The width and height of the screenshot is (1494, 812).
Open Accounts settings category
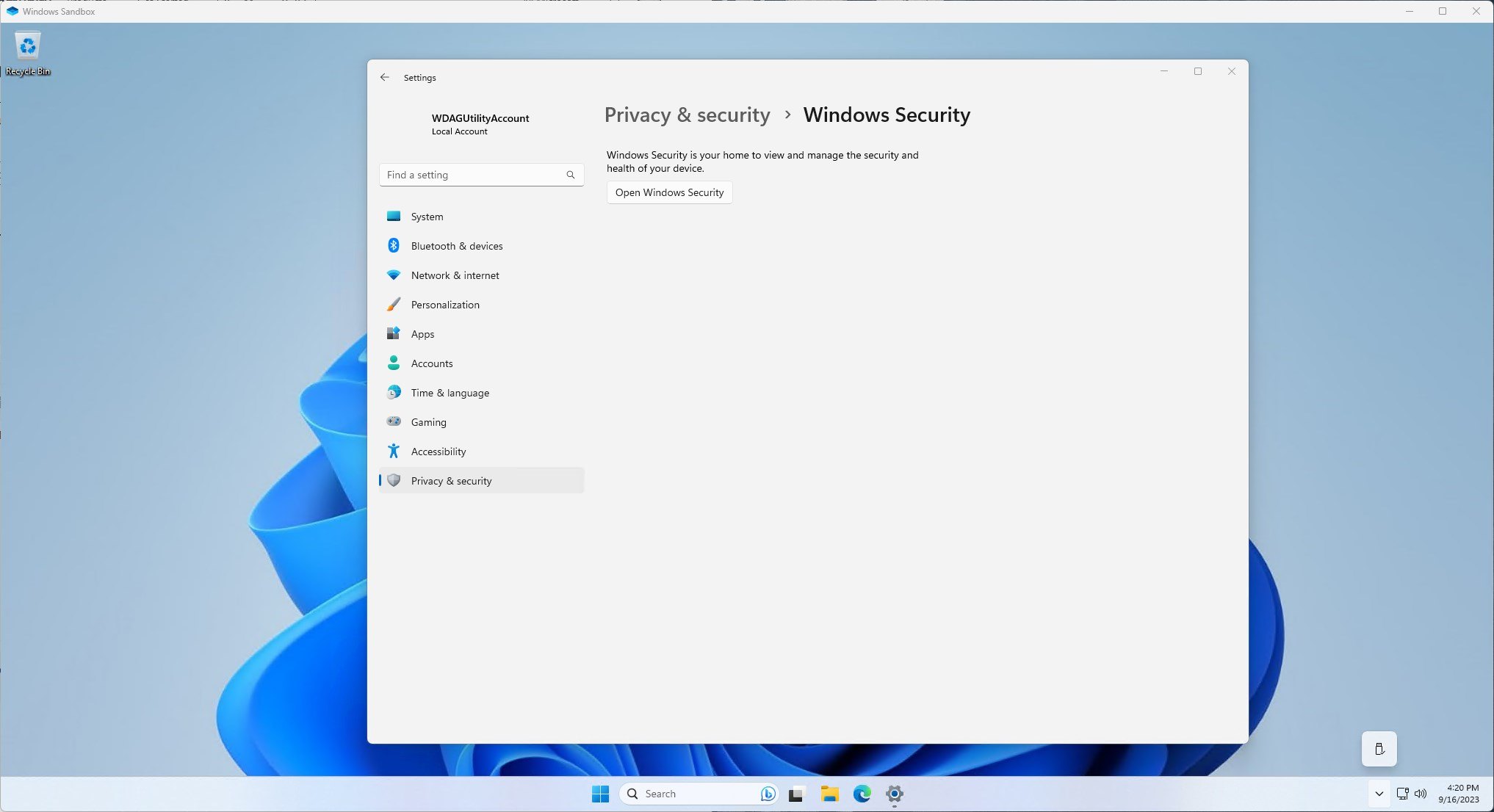[482, 363]
